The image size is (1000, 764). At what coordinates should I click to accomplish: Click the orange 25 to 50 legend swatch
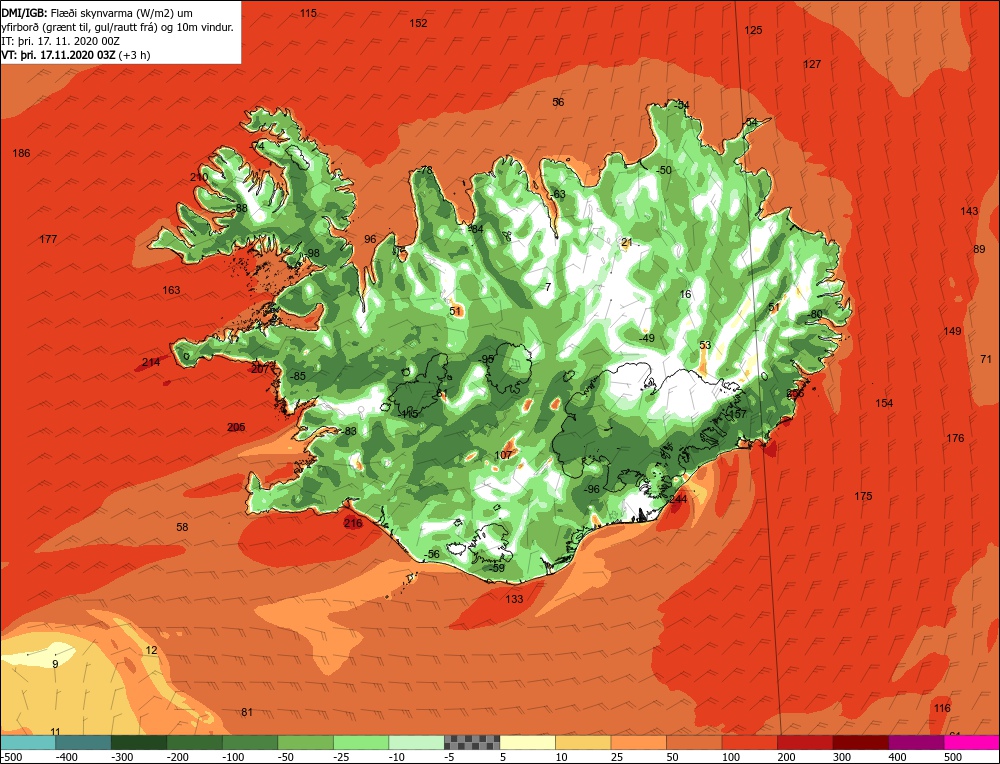tap(638, 742)
